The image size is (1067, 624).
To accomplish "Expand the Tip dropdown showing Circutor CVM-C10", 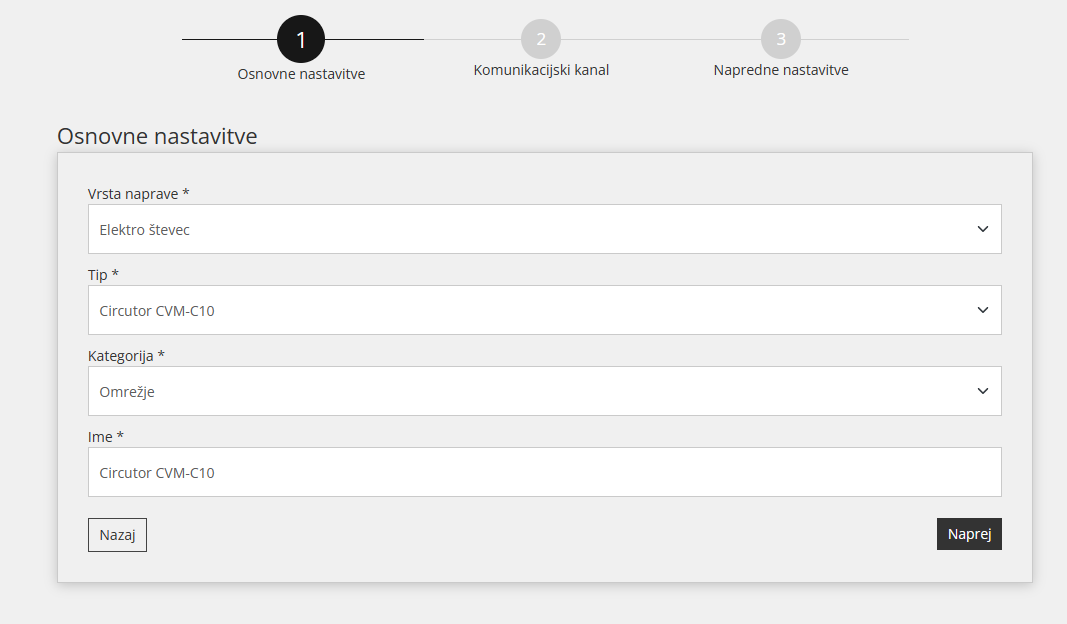I will pos(530,311).
